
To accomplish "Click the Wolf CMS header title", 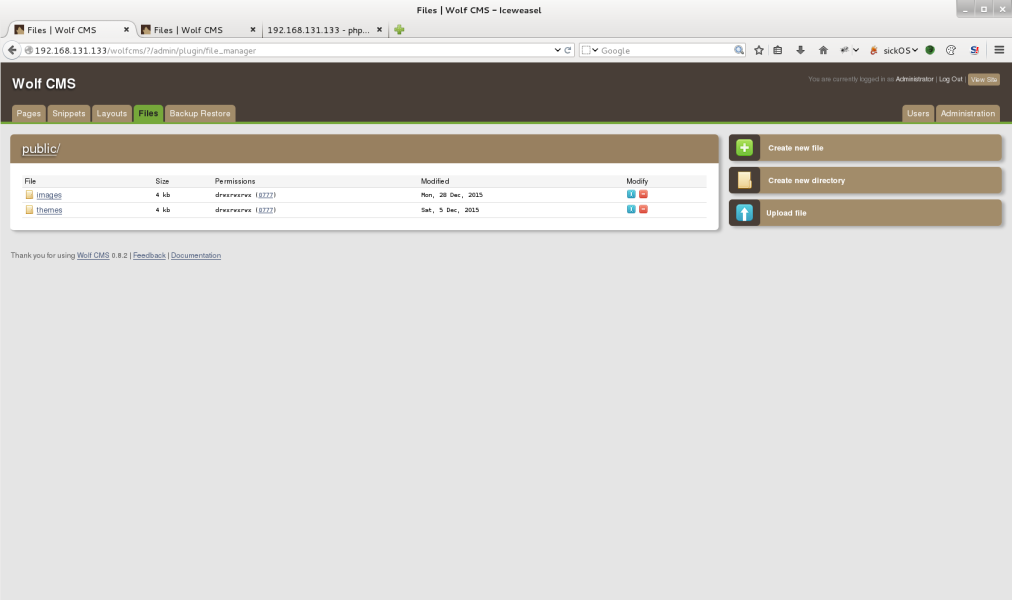I will point(44,84).
